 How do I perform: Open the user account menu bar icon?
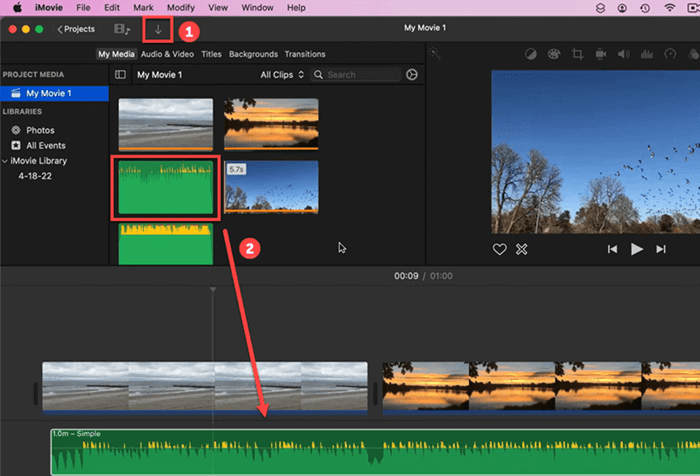[622, 8]
